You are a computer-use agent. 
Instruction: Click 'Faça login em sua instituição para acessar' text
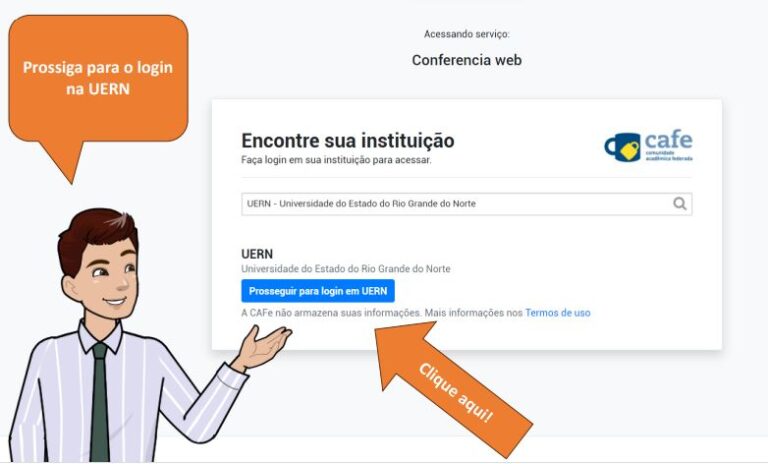pos(336,160)
